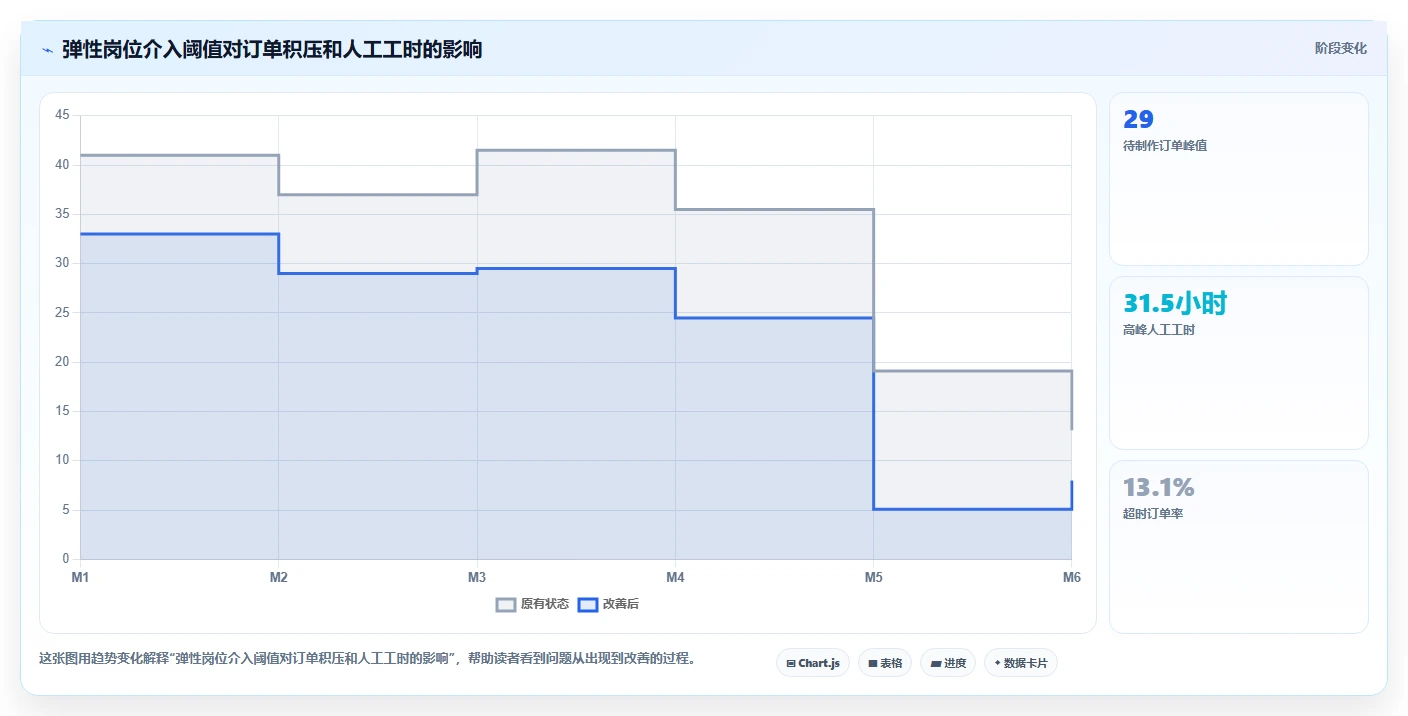
Task: Click the 40 y-axis value
Action: pos(62,165)
